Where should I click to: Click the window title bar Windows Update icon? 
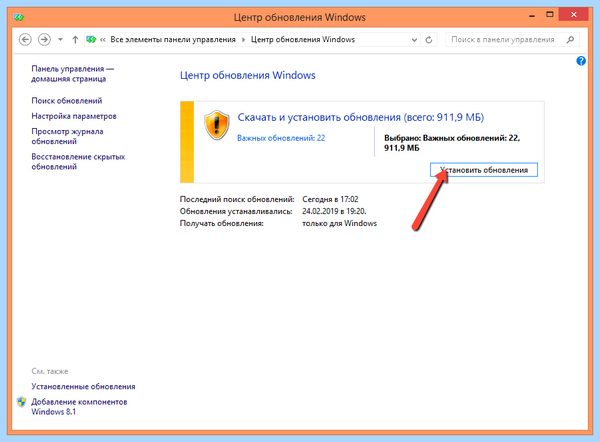pyautogui.click(x=19, y=17)
